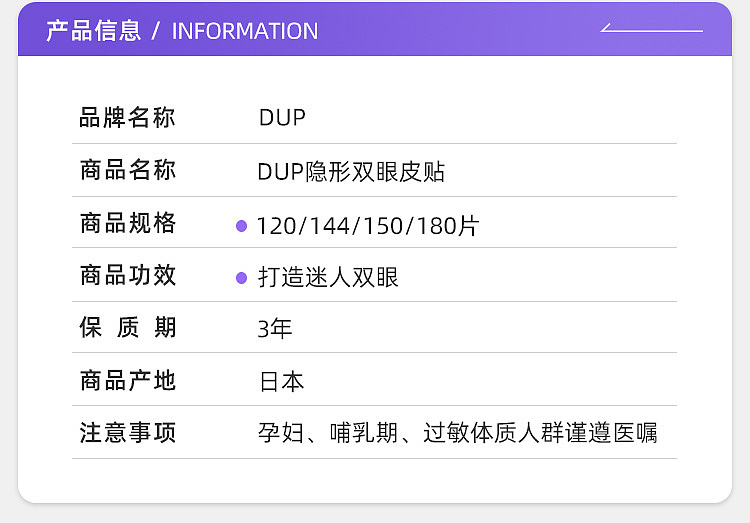The width and height of the screenshot is (750, 523).
Task: Click the purple bullet beside '120/144/150/180片'
Action: point(242,226)
